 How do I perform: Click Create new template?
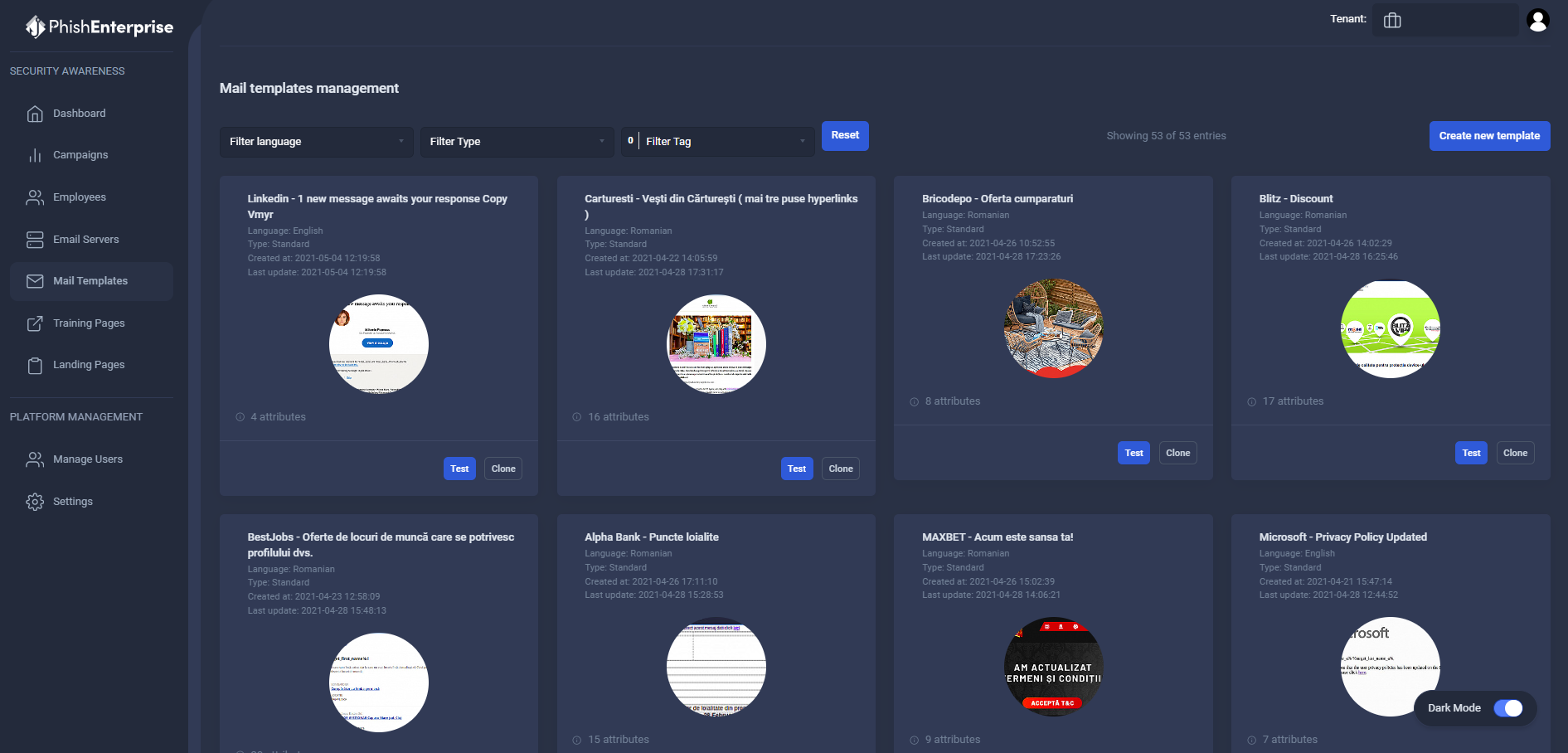(1489, 136)
